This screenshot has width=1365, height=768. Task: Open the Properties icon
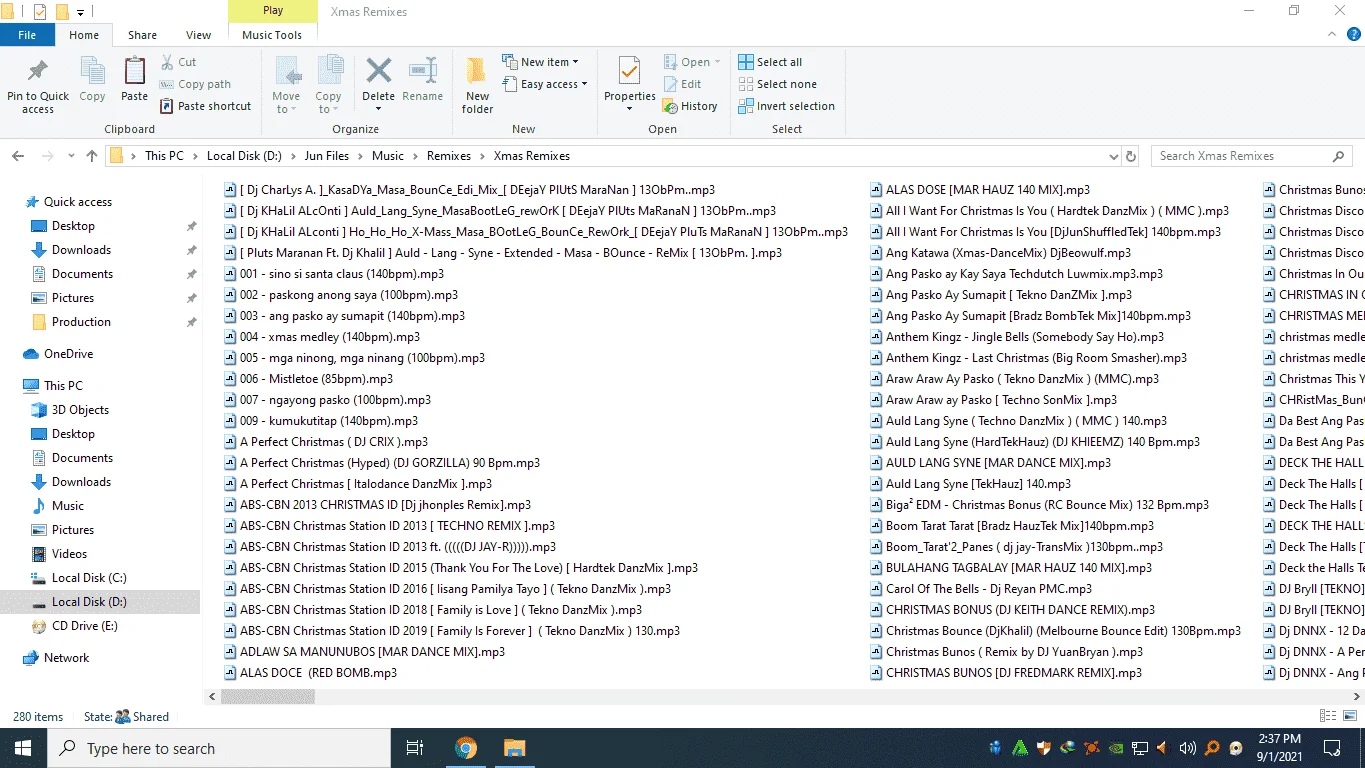629,72
